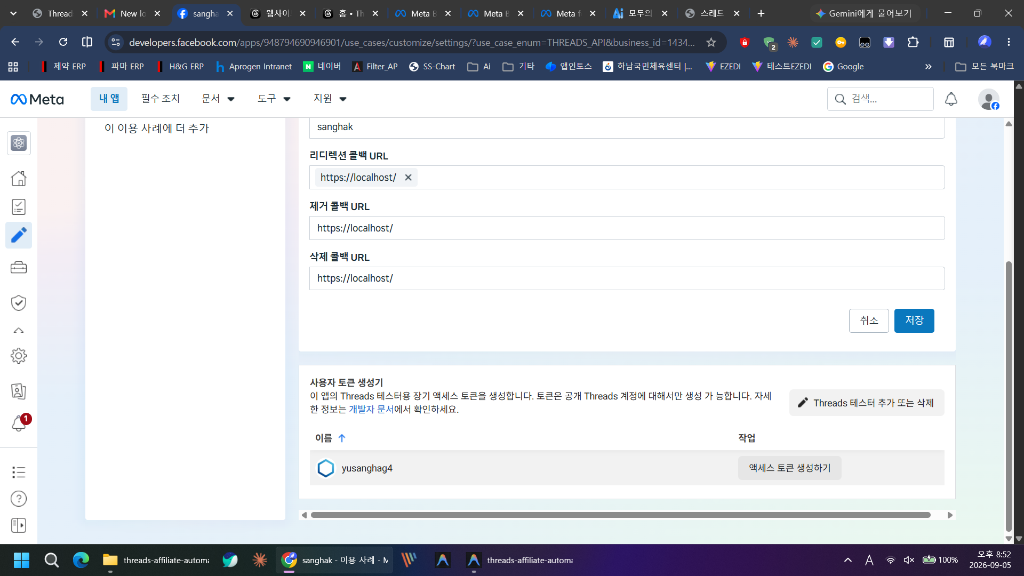
Task: Click the horizontal scrollbar below token generator
Action: tap(620, 515)
